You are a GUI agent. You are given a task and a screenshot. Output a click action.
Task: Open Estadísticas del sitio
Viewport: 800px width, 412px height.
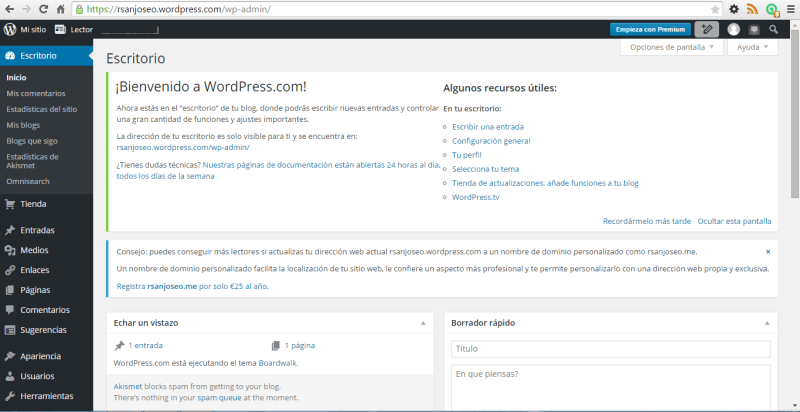click(x=42, y=109)
